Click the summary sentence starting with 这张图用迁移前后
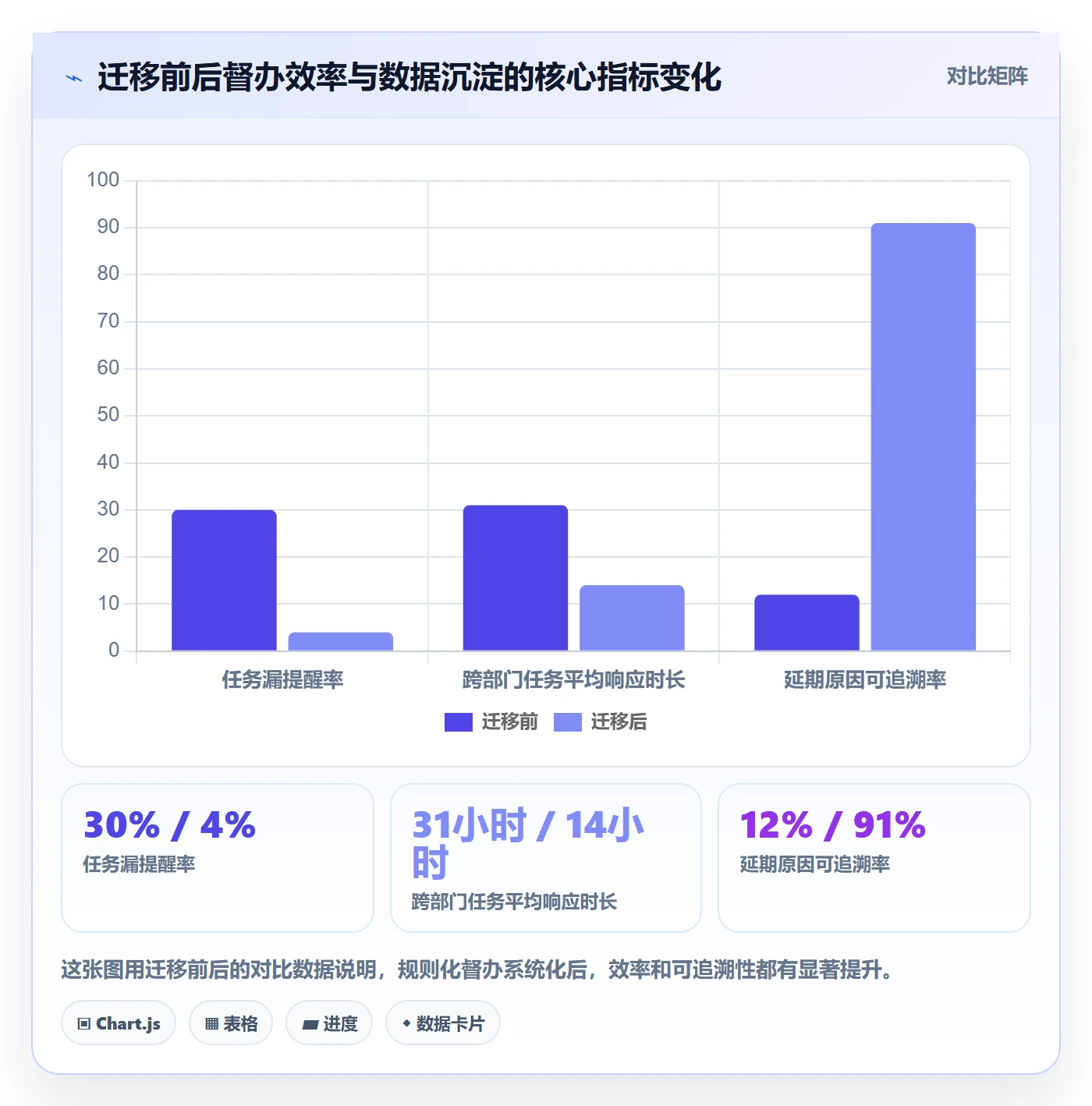 477,970
